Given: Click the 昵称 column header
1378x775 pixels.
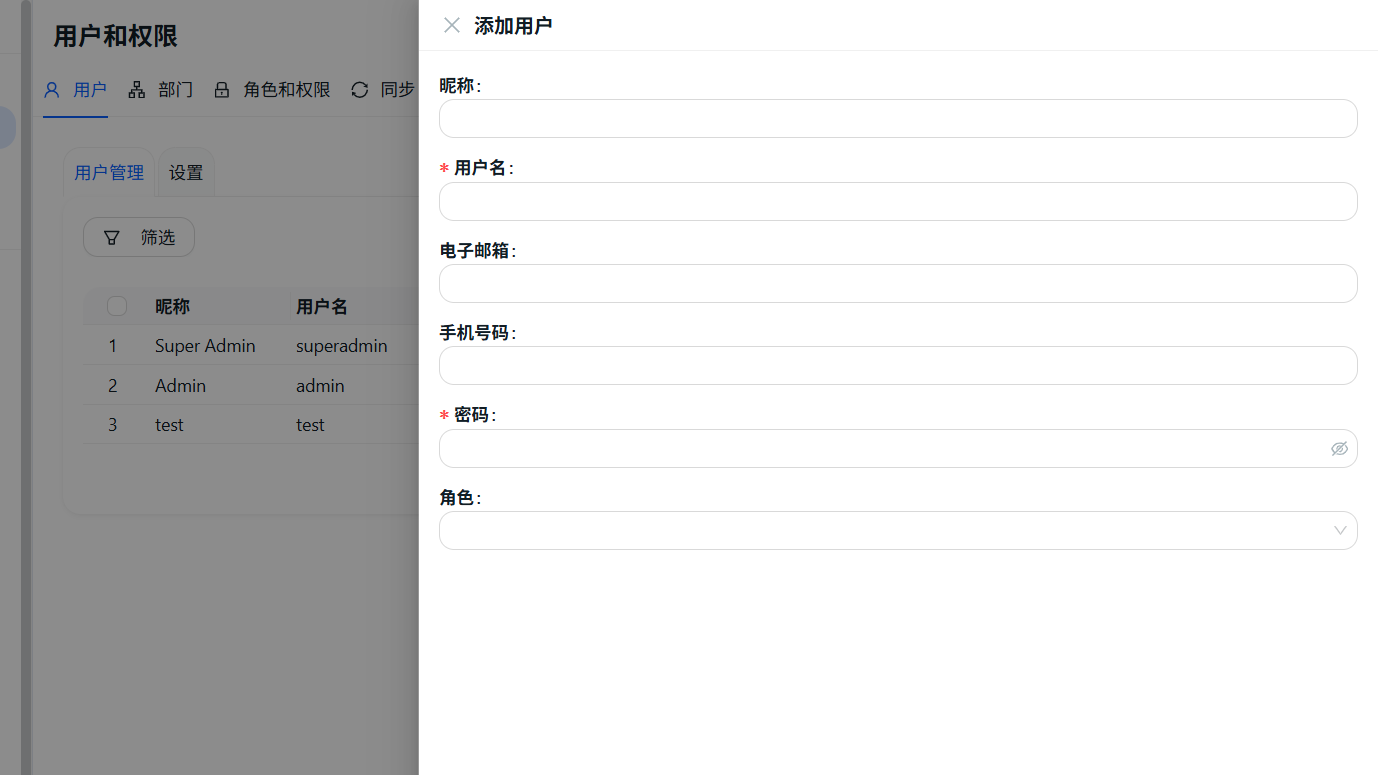Looking at the screenshot, I should pyautogui.click(x=172, y=306).
